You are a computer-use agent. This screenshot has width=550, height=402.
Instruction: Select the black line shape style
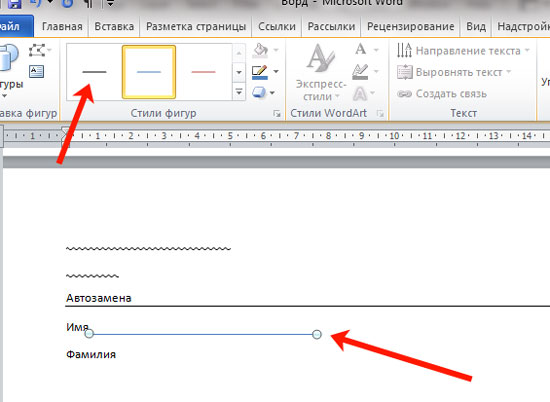94,72
